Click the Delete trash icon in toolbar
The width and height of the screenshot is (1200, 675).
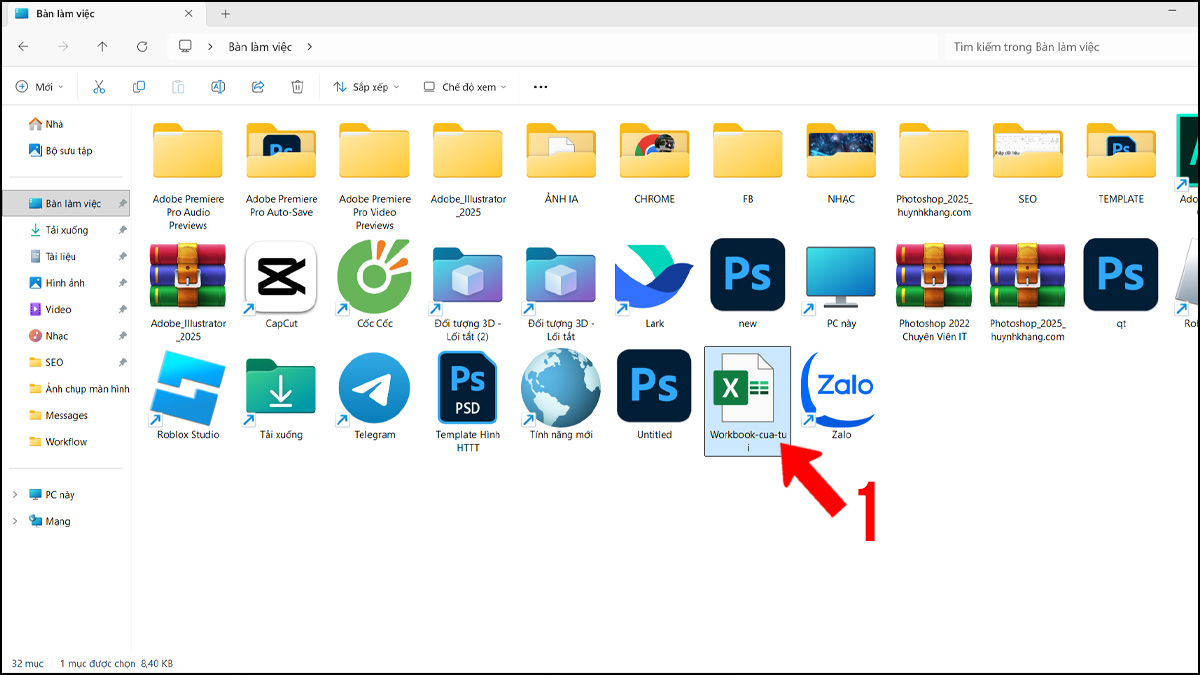click(x=297, y=87)
